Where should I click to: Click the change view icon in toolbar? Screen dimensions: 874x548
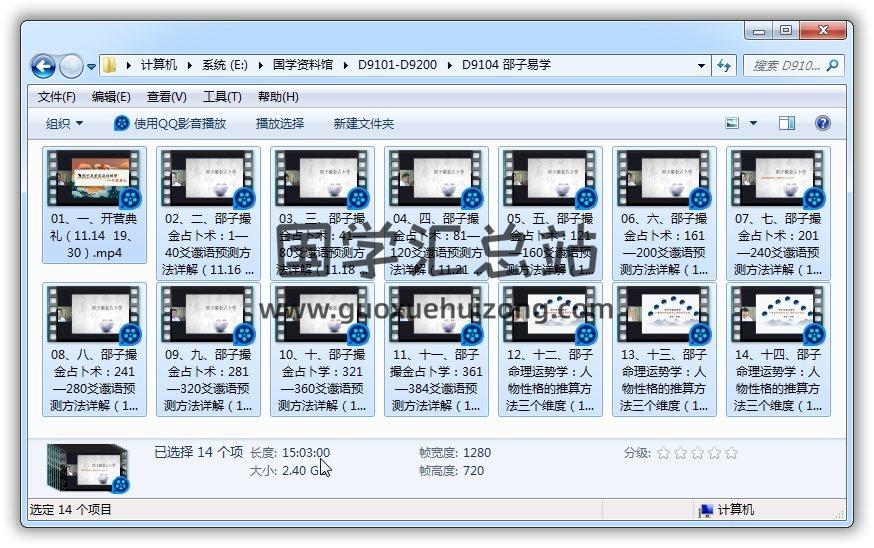(x=733, y=123)
